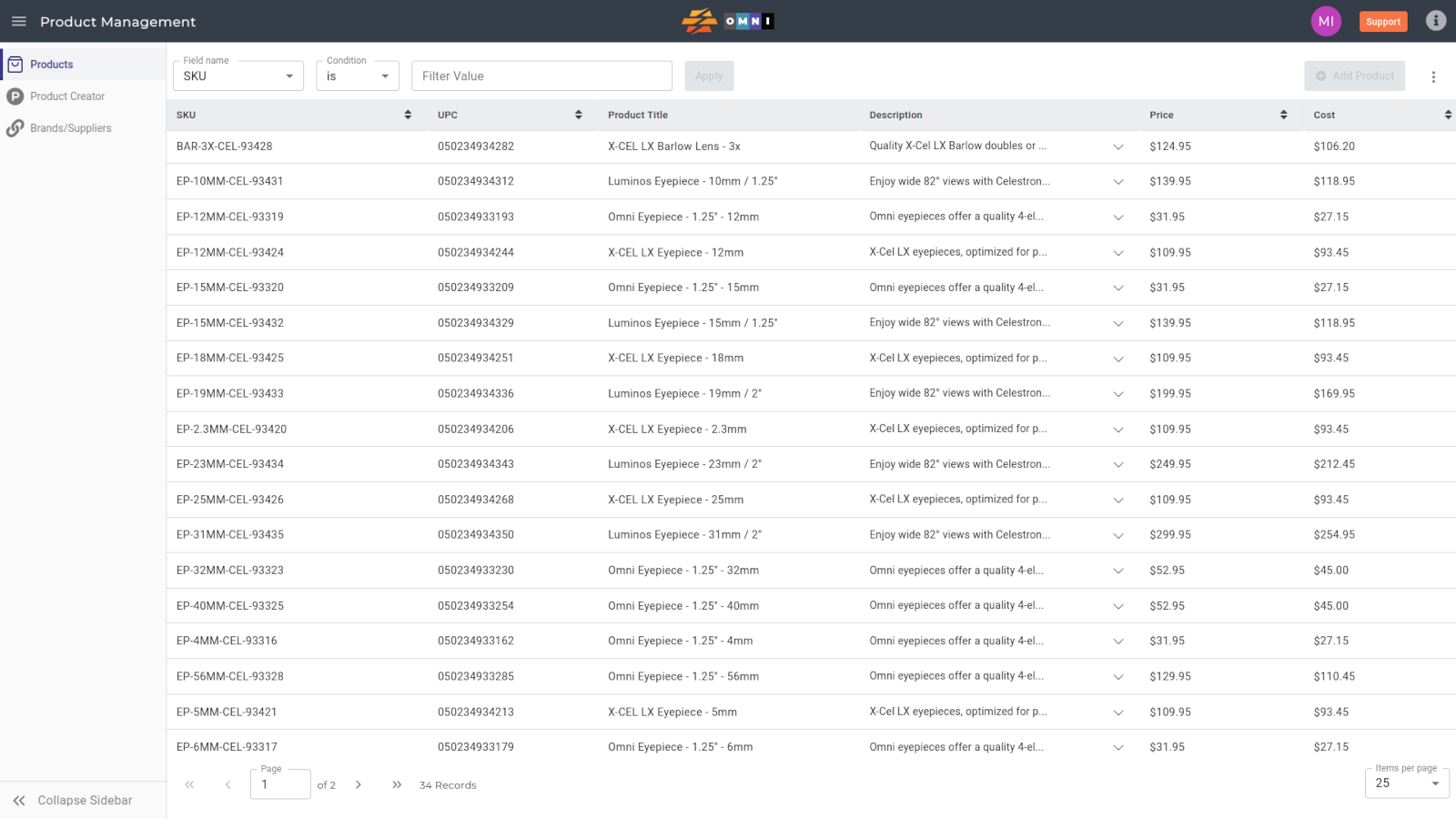Click UPC 050234934213
The image size is (1456, 819).
click(476, 712)
